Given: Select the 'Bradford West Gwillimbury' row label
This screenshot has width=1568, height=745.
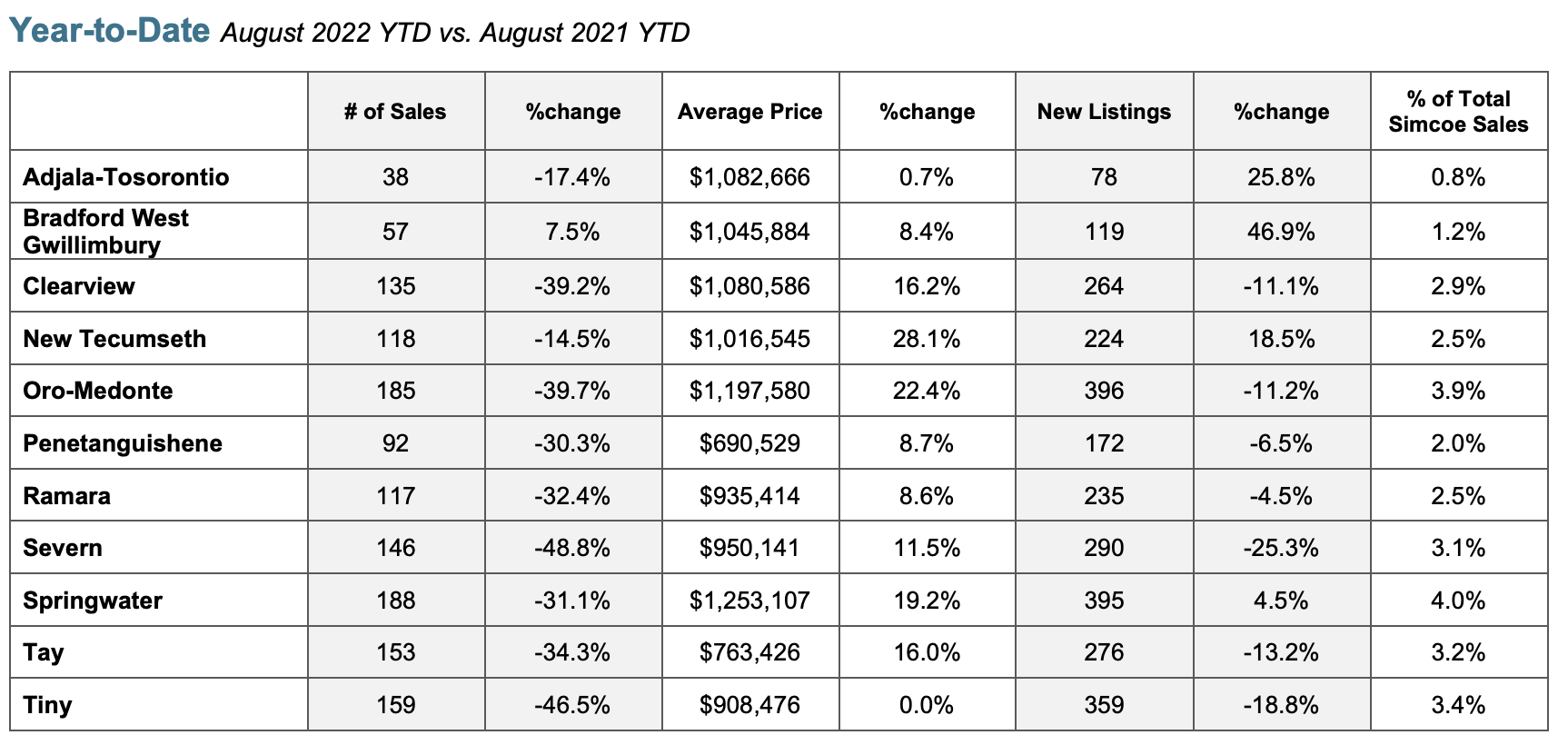Looking at the screenshot, I should coord(105,232).
